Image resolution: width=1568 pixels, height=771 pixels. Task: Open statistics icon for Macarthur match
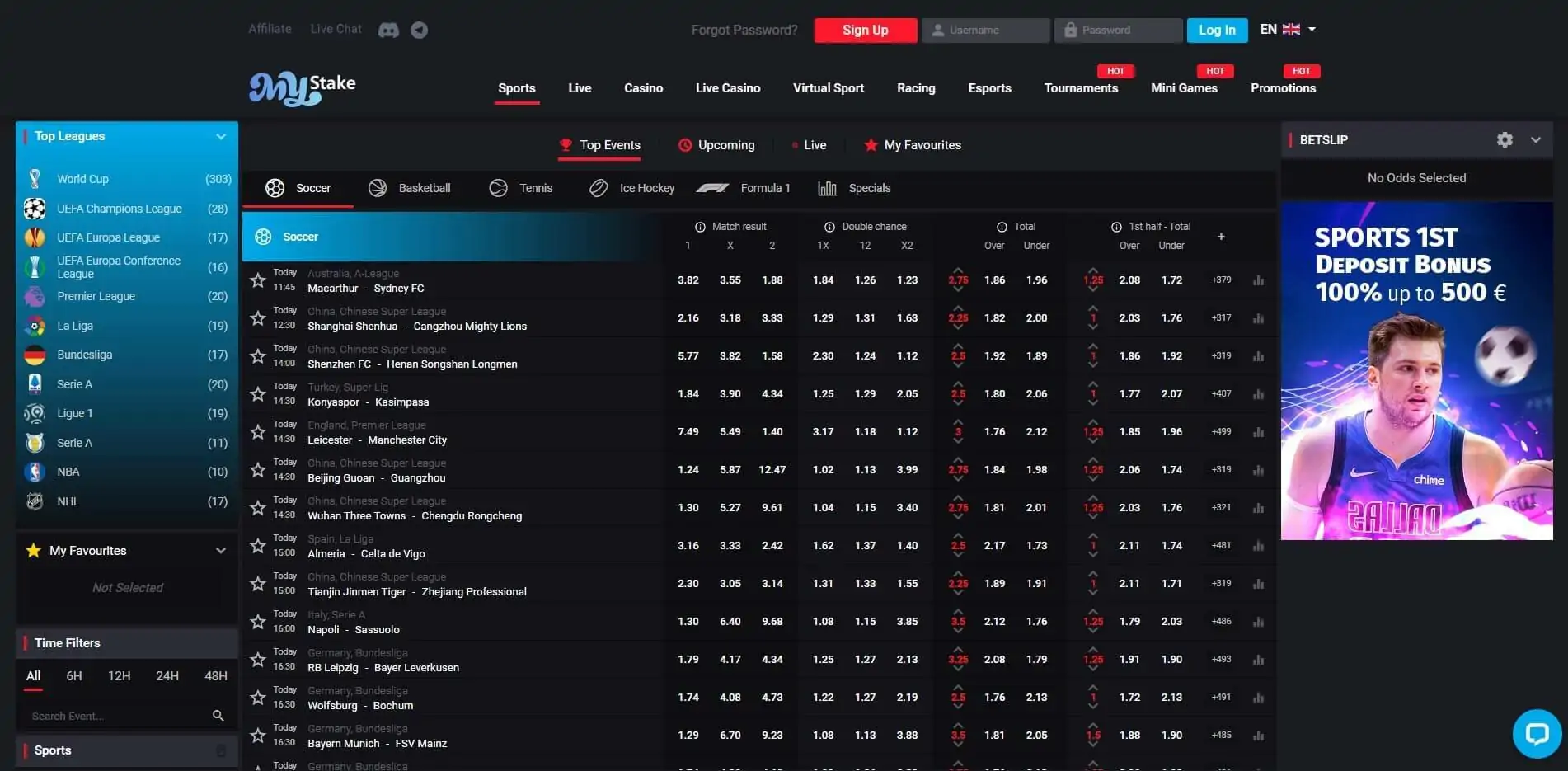1258,280
